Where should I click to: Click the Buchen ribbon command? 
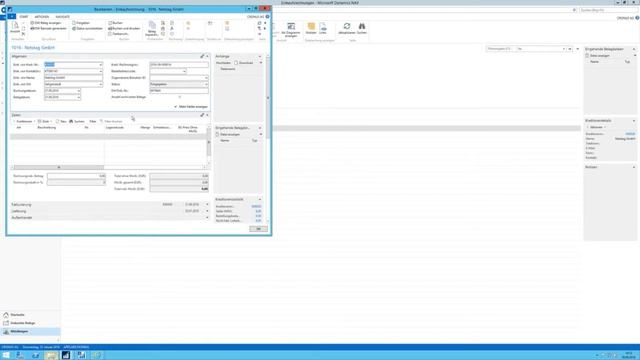[x=116, y=23]
